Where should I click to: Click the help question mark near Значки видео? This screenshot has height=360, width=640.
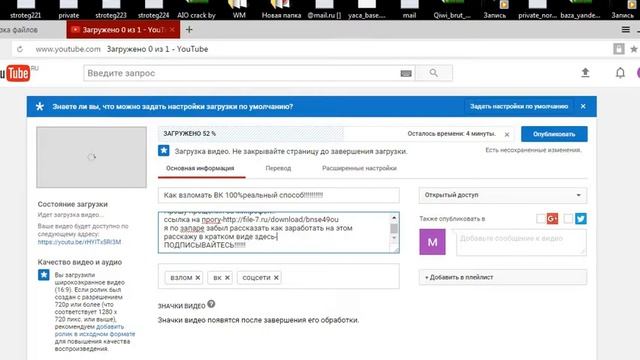click(x=211, y=304)
